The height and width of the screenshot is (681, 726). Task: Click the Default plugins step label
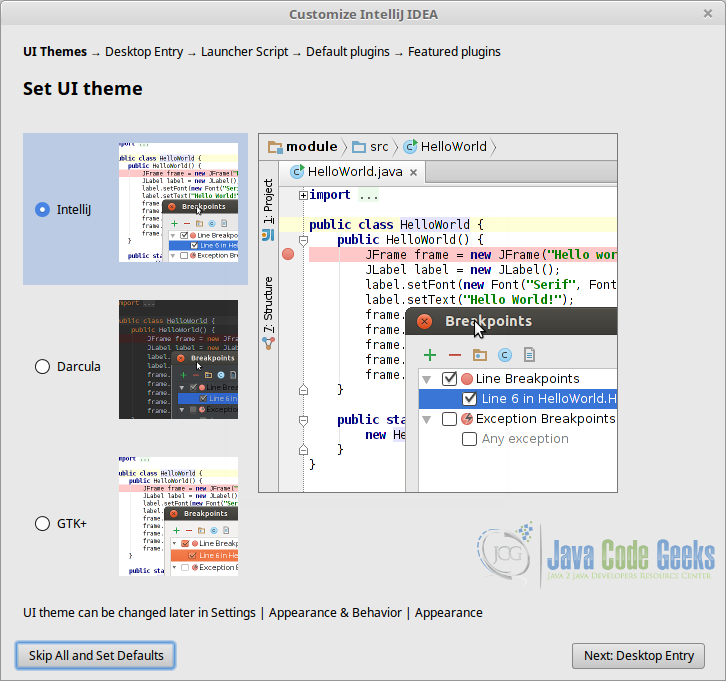click(348, 51)
